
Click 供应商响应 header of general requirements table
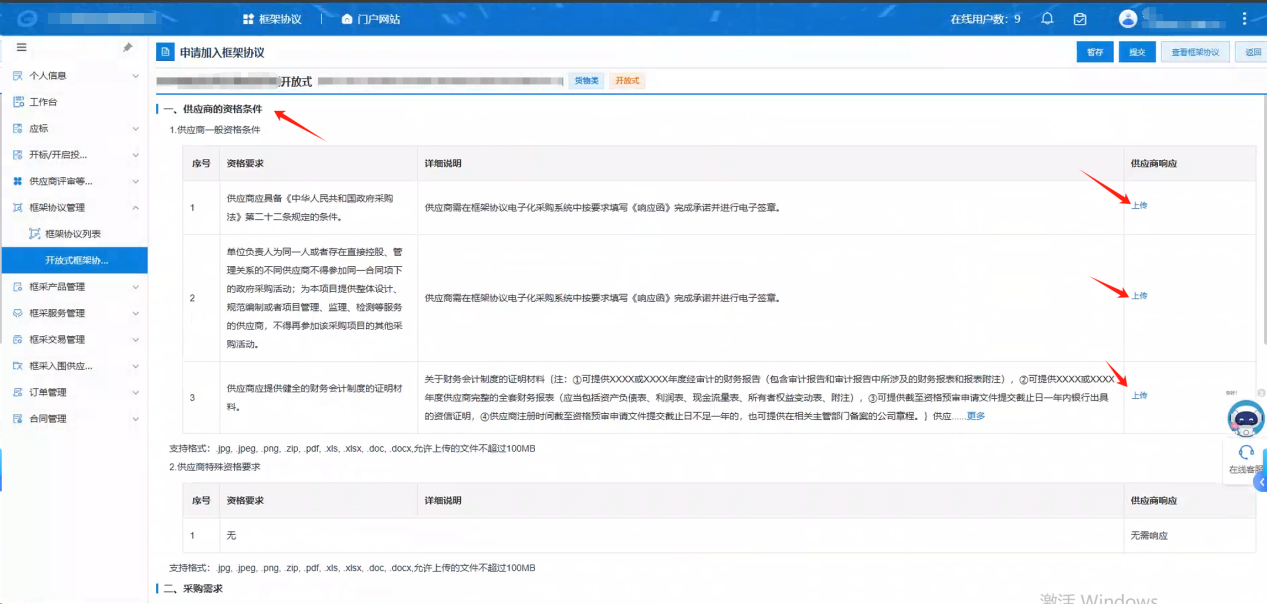click(1153, 163)
